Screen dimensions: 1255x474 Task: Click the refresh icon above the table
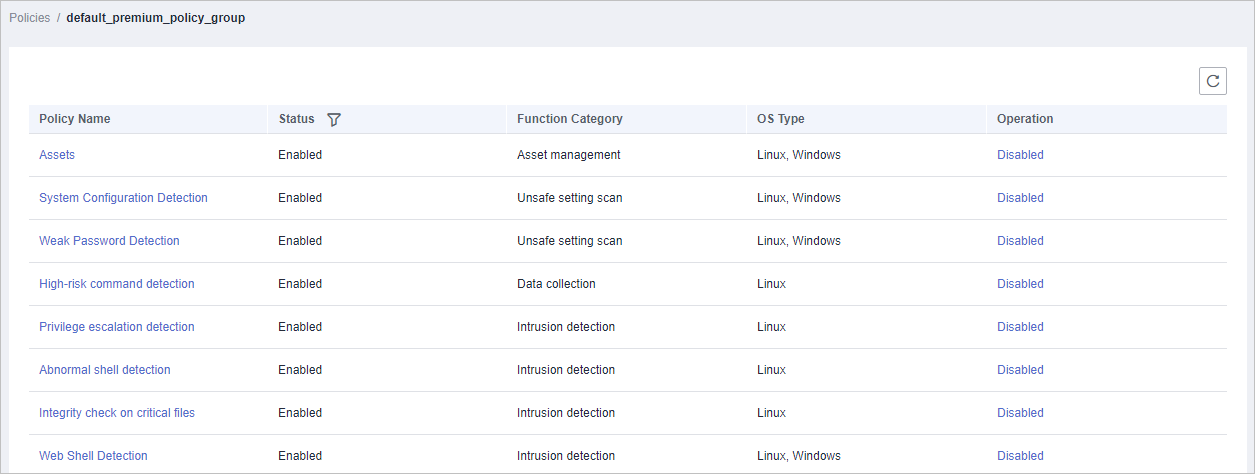(x=1212, y=81)
